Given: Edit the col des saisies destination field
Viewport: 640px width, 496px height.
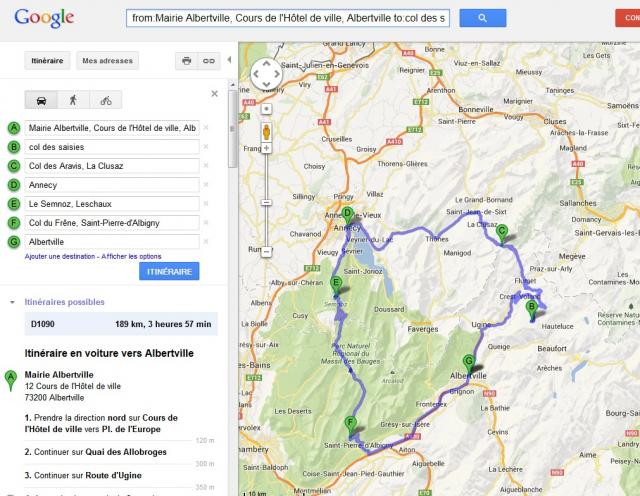Looking at the screenshot, I should (112, 147).
